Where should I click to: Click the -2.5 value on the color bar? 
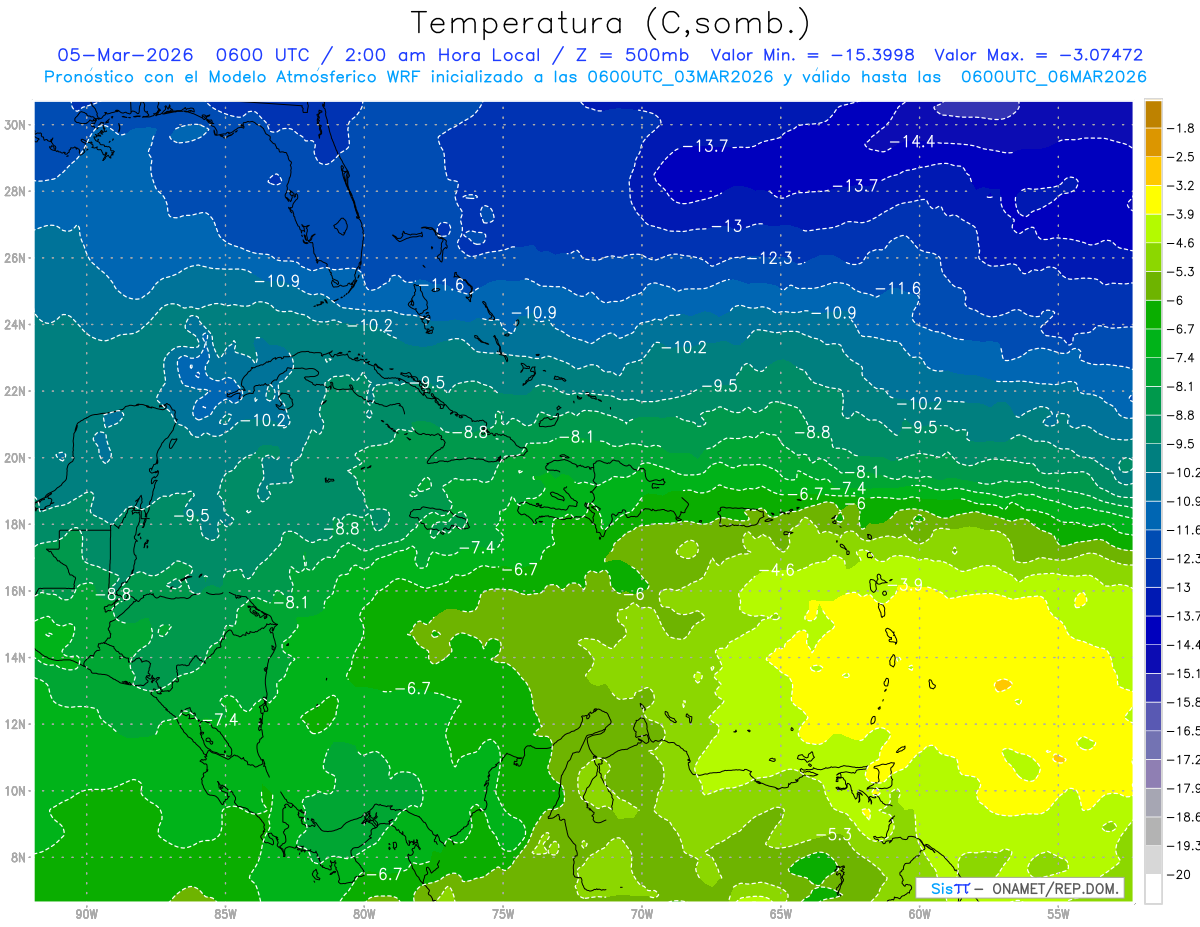1182,157
